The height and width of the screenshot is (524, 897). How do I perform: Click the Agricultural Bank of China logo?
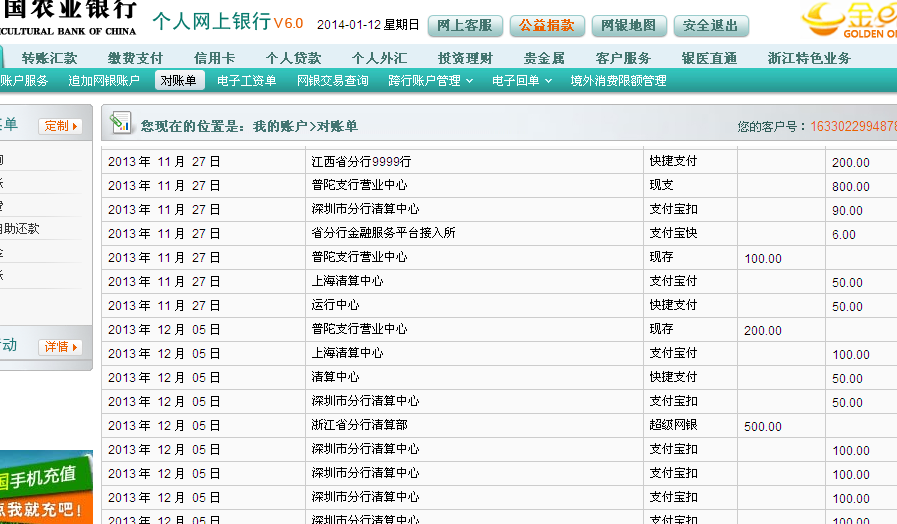[x=68, y=18]
